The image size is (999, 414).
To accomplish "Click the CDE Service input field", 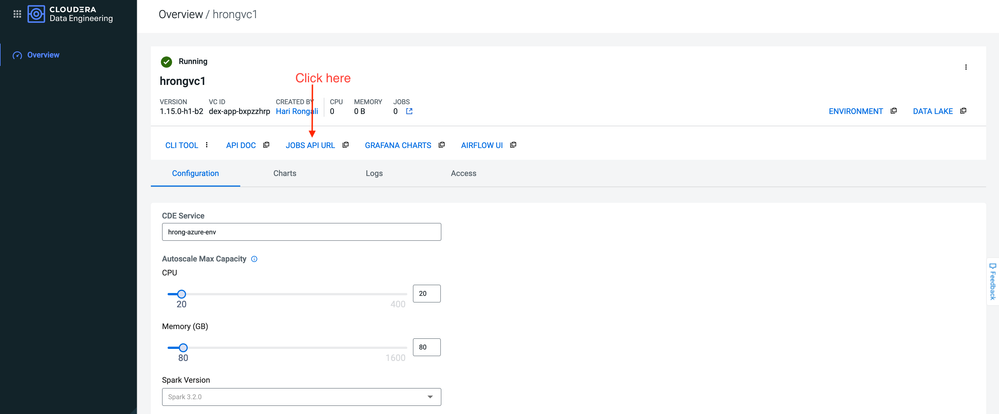I will click(301, 232).
